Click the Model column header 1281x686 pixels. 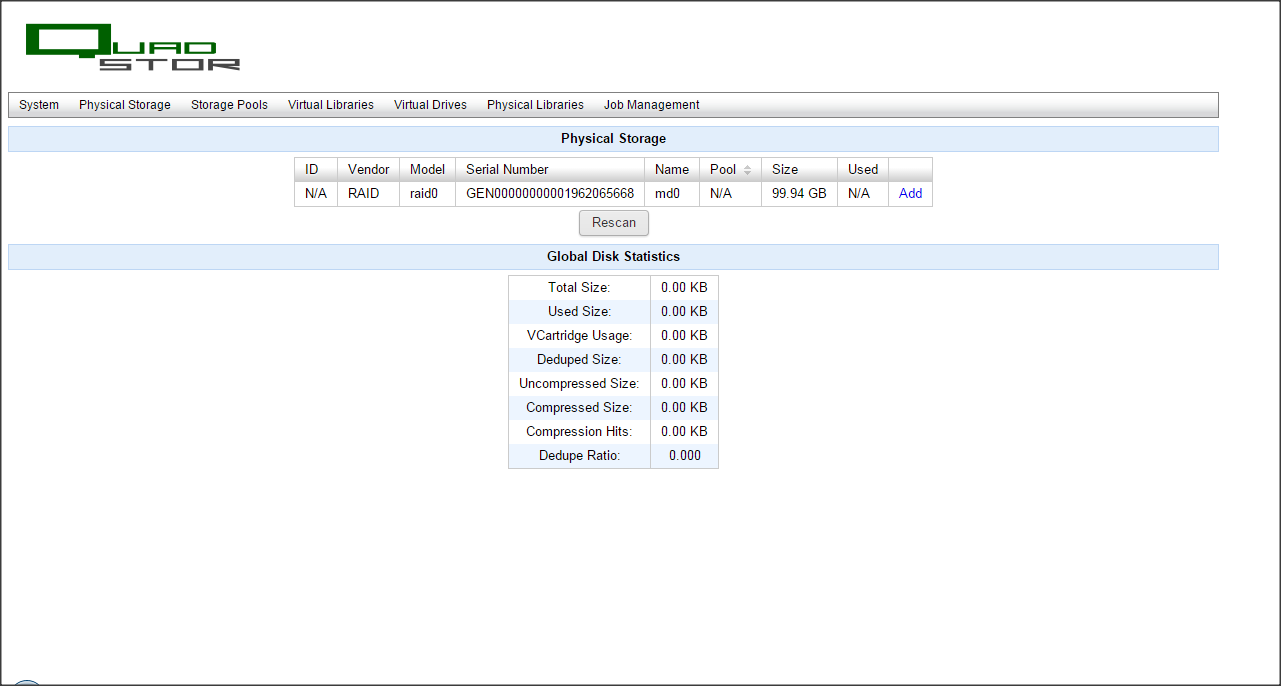(427, 170)
